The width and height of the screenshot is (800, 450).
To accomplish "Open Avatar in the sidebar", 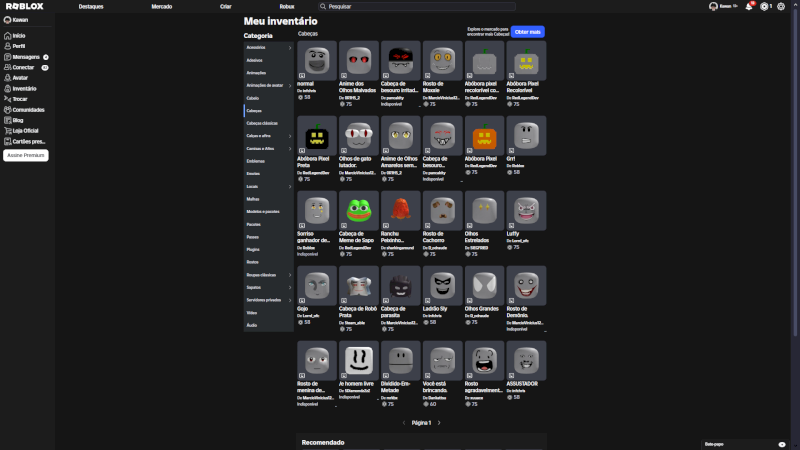I will tap(20, 78).
